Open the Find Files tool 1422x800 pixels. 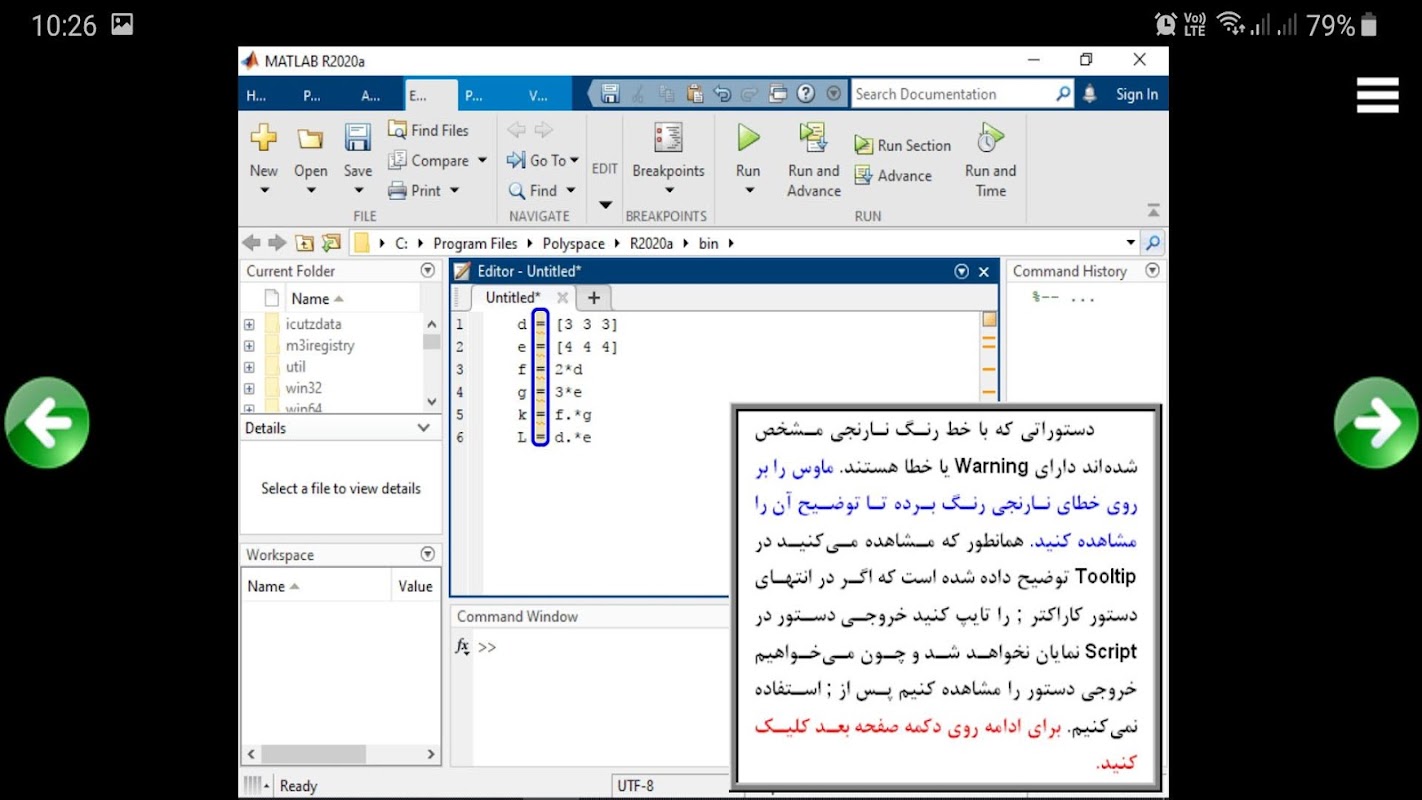tap(428, 130)
